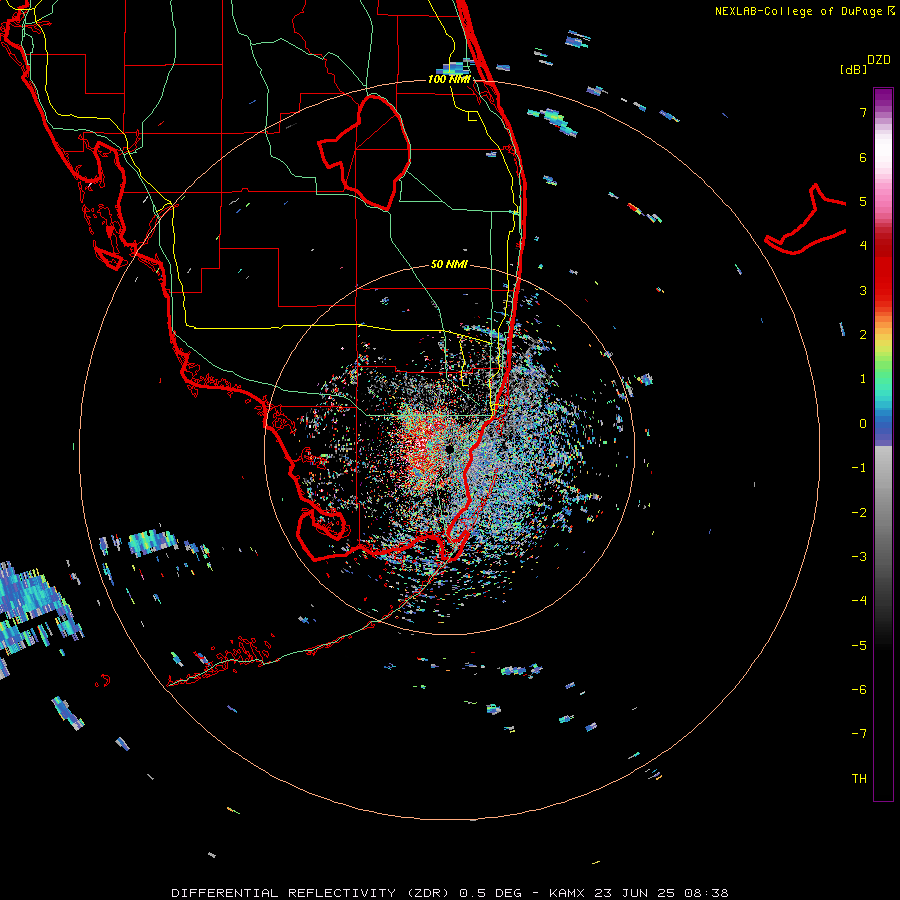Viewport: 900px width, 900px height.
Task: Click the -3 value on the color scale
Action: pos(859,557)
